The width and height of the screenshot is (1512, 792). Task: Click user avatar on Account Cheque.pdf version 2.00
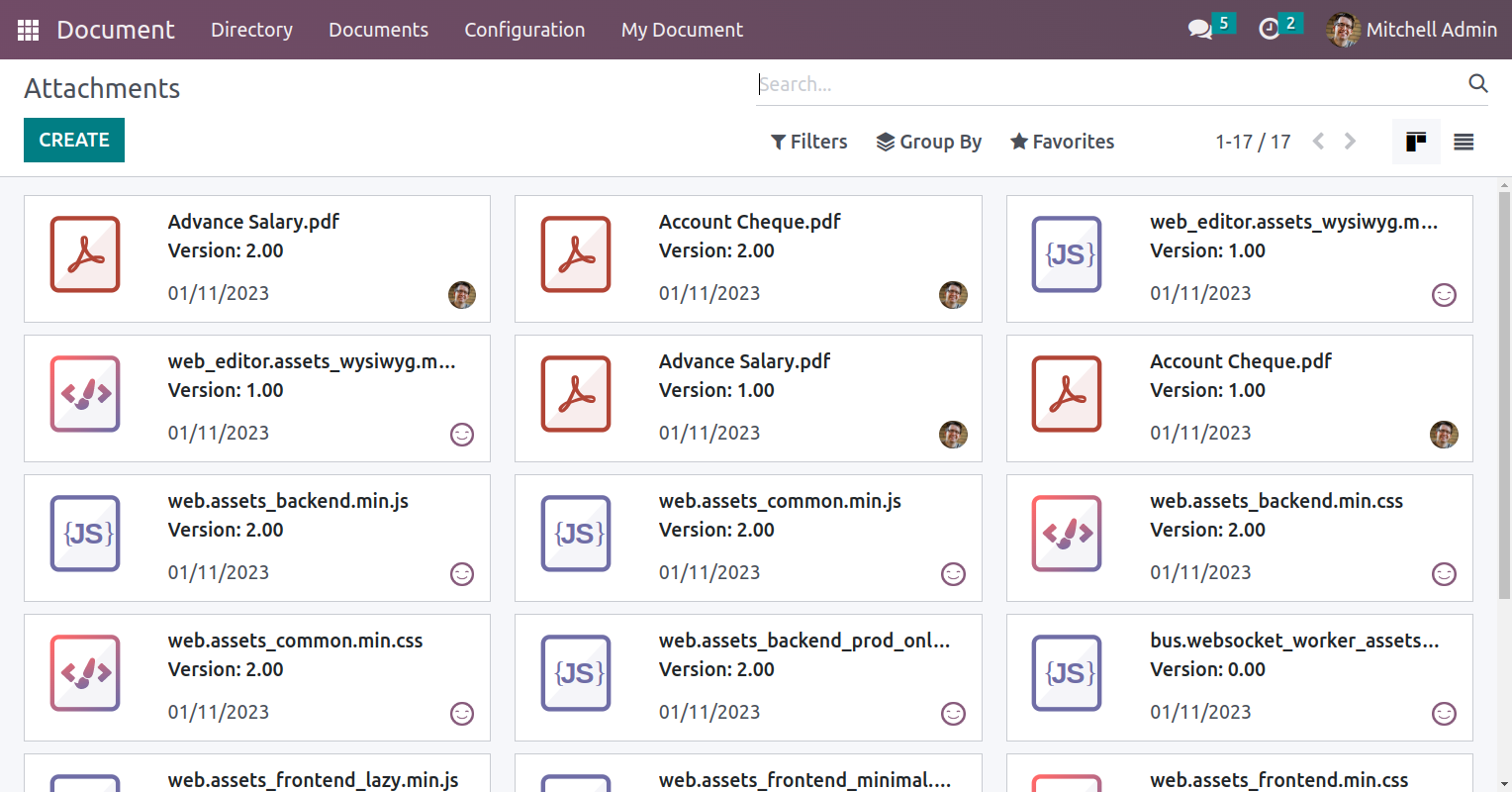tap(953, 295)
